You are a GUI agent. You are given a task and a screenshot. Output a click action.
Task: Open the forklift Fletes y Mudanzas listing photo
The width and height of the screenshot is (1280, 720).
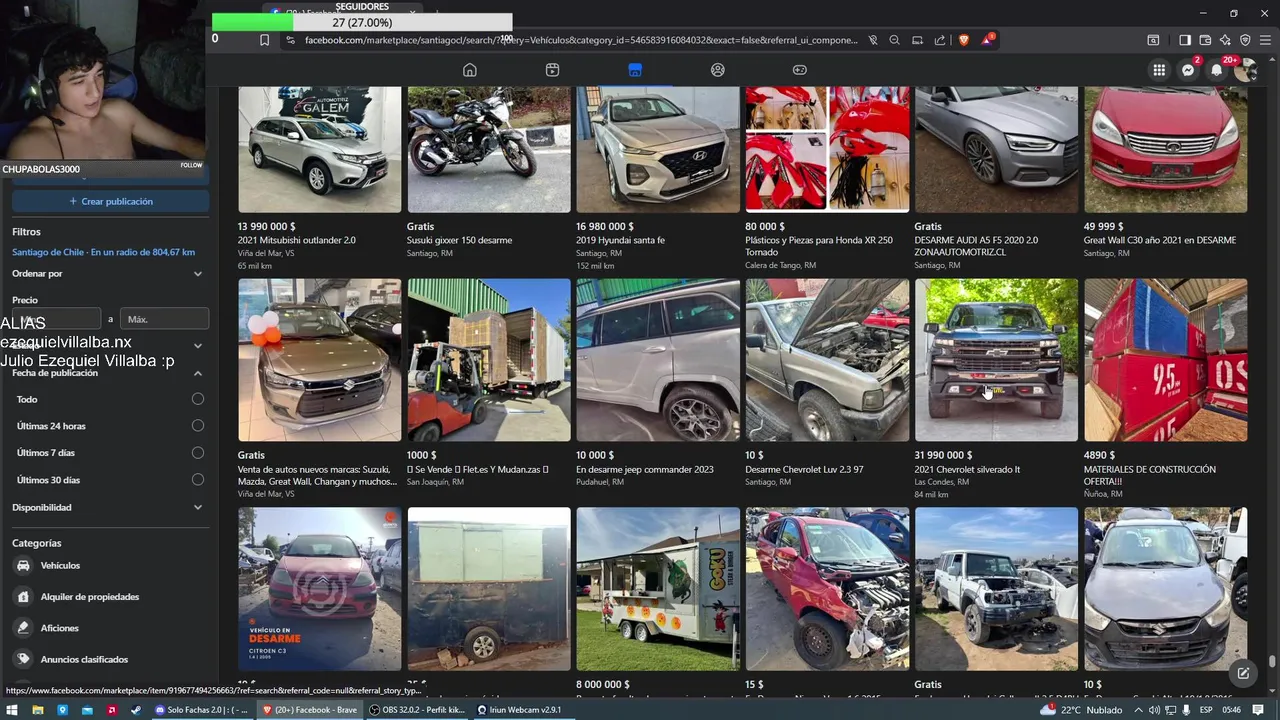[488, 360]
